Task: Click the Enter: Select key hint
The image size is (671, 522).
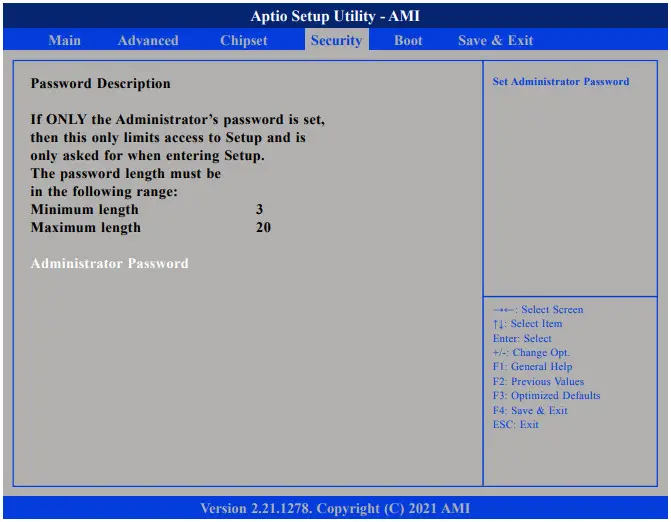Action: tap(522, 338)
